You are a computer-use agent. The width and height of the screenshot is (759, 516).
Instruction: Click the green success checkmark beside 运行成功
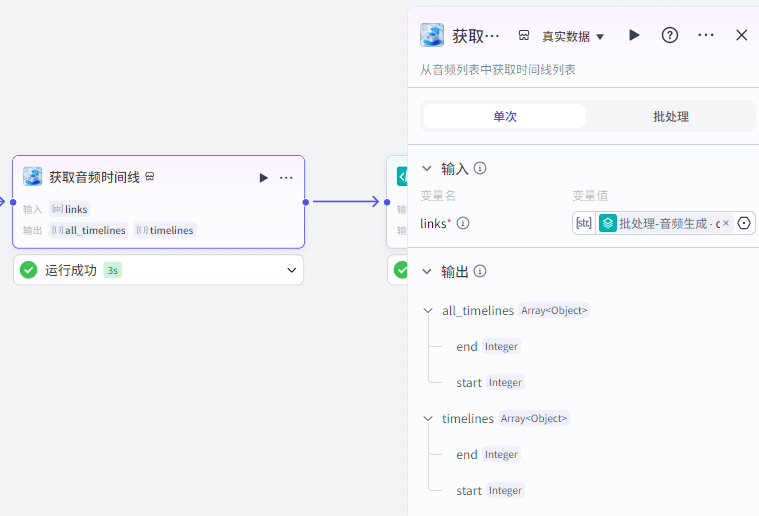pos(29,270)
